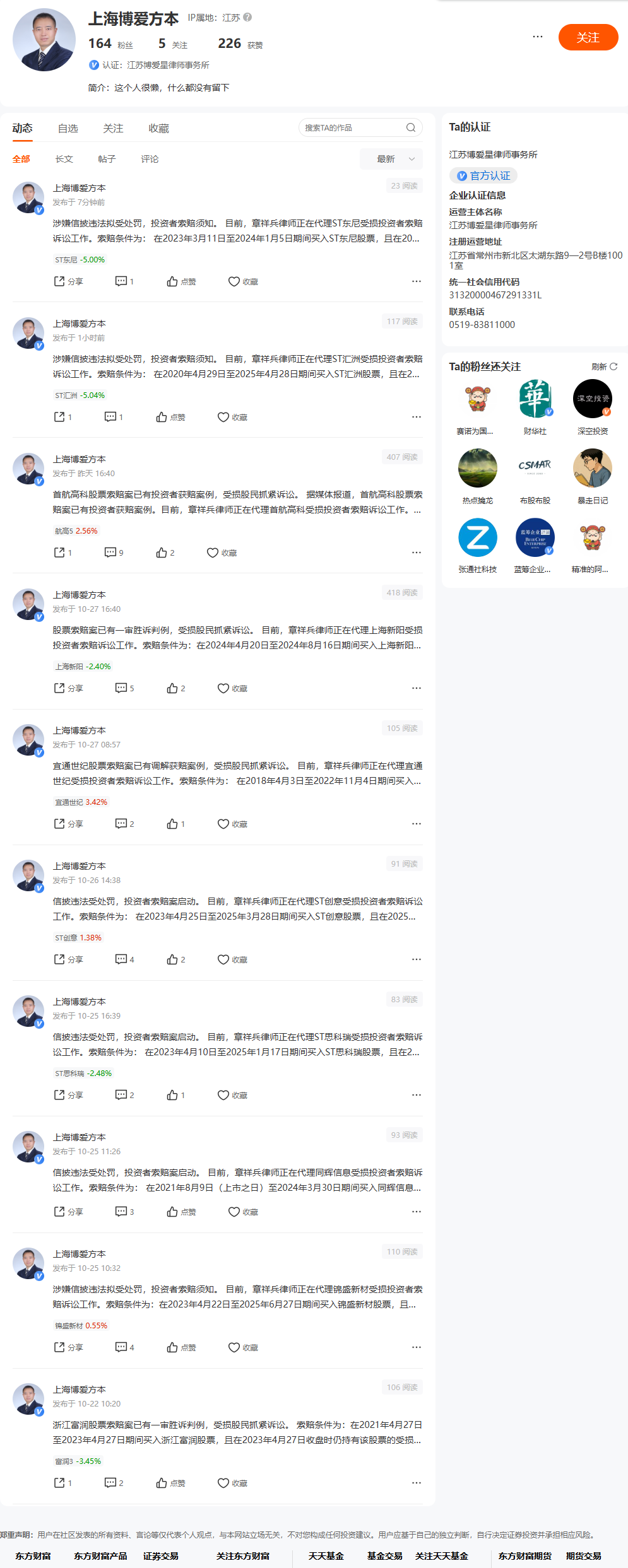Open more menu on ST创意 post

pyautogui.click(x=417, y=959)
